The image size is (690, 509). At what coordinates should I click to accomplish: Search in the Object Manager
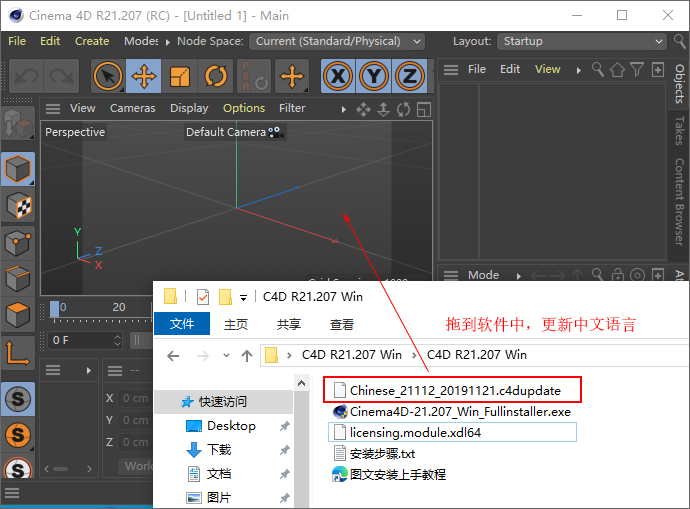(597, 70)
